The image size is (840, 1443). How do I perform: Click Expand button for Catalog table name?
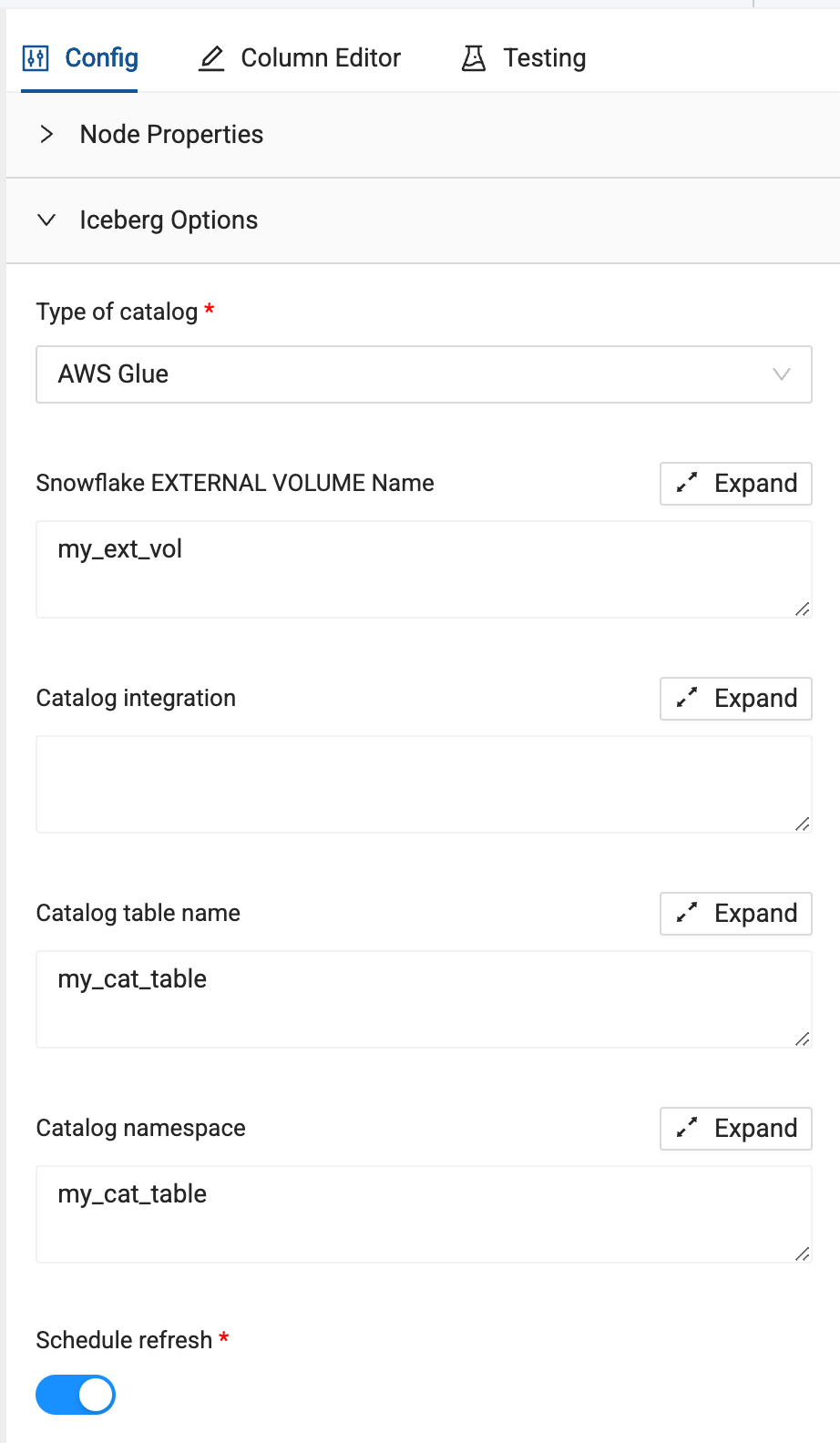pos(736,913)
